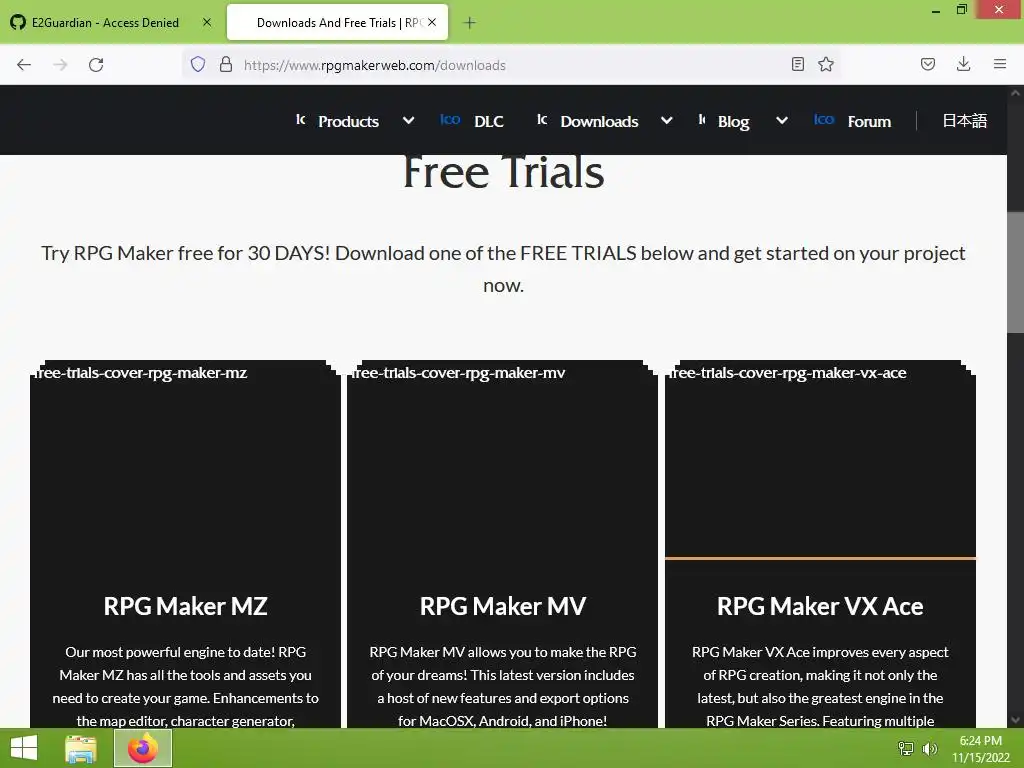This screenshot has width=1024, height=768.
Task: Select the Downloads And Free Trials tab
Action: click(x=337, y=22)
